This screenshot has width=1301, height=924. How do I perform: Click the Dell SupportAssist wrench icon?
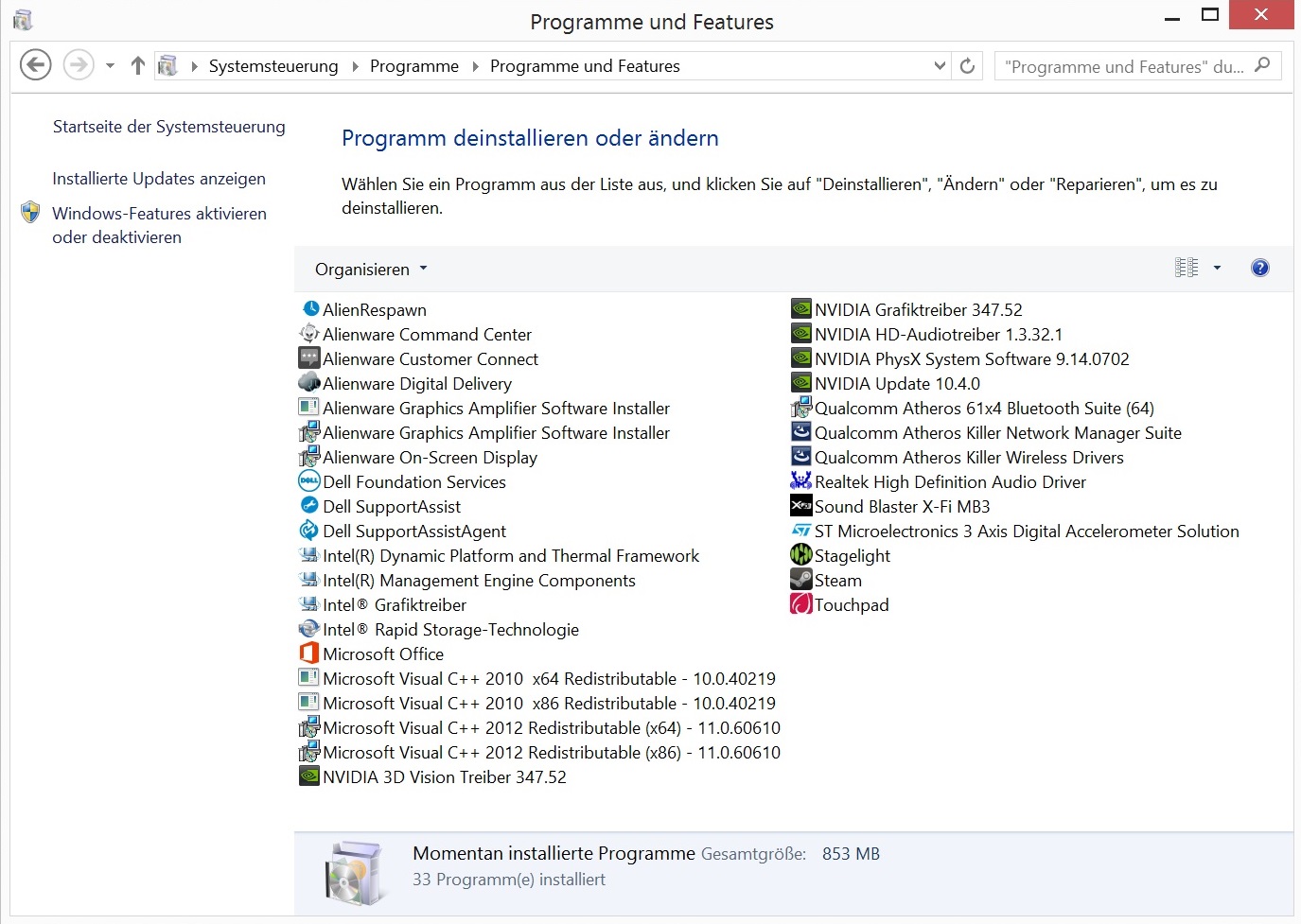[309, 506]
